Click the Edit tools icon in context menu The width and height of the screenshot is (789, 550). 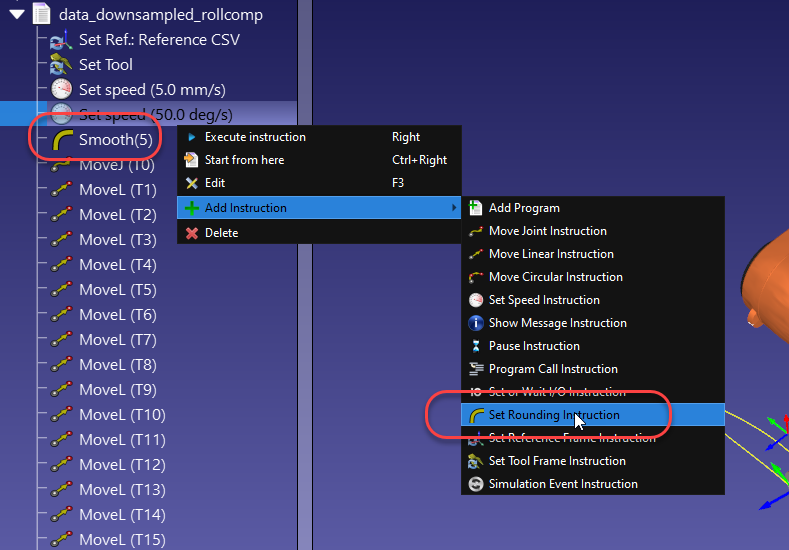(x=191, y=183)
